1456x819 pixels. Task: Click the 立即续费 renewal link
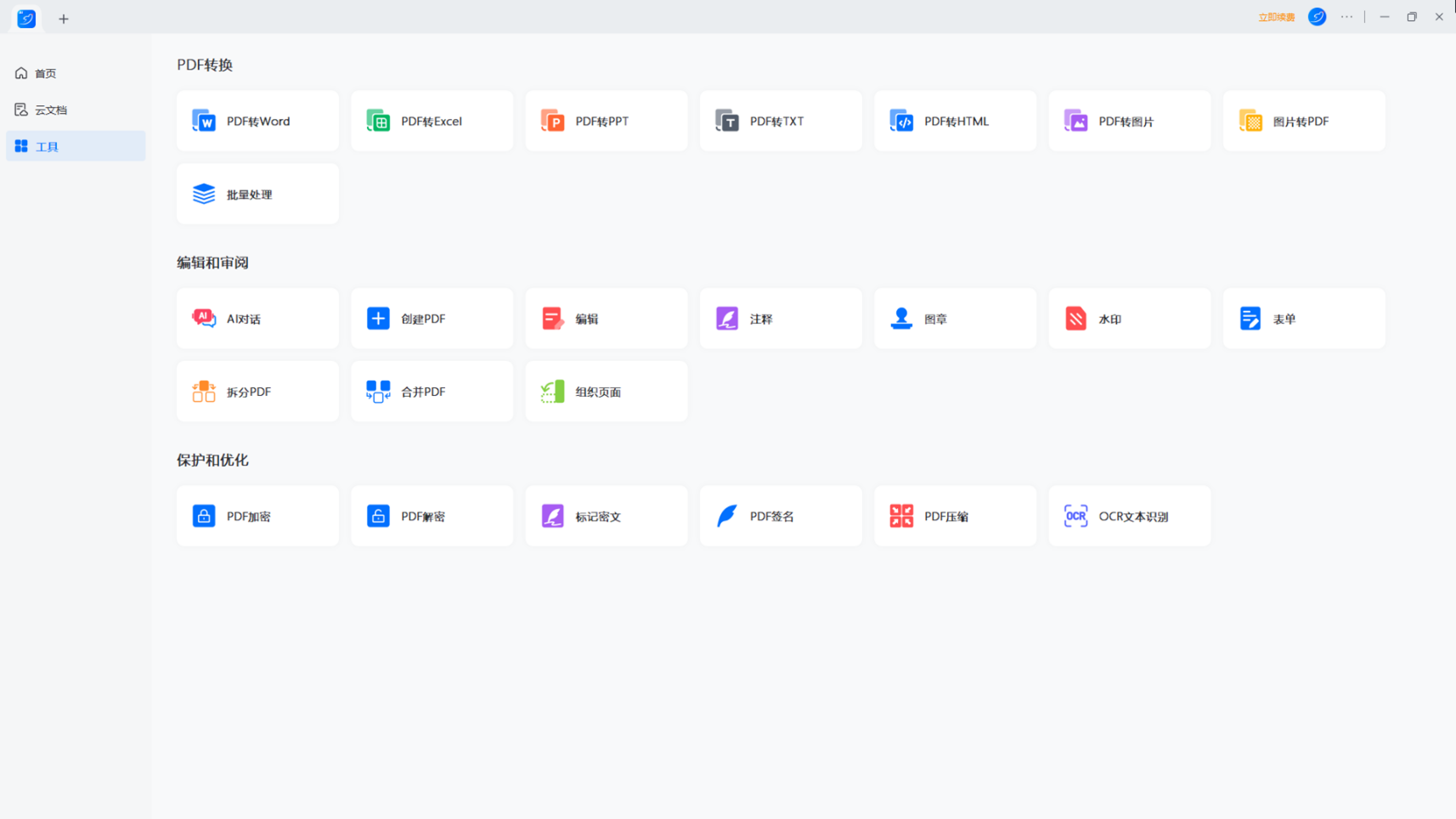click(1276, 17)
